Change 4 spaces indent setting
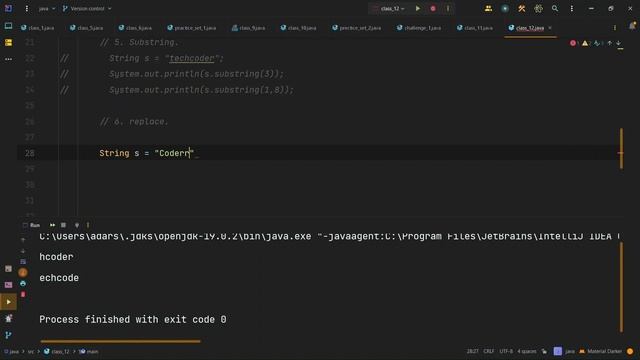 [527, 351]
